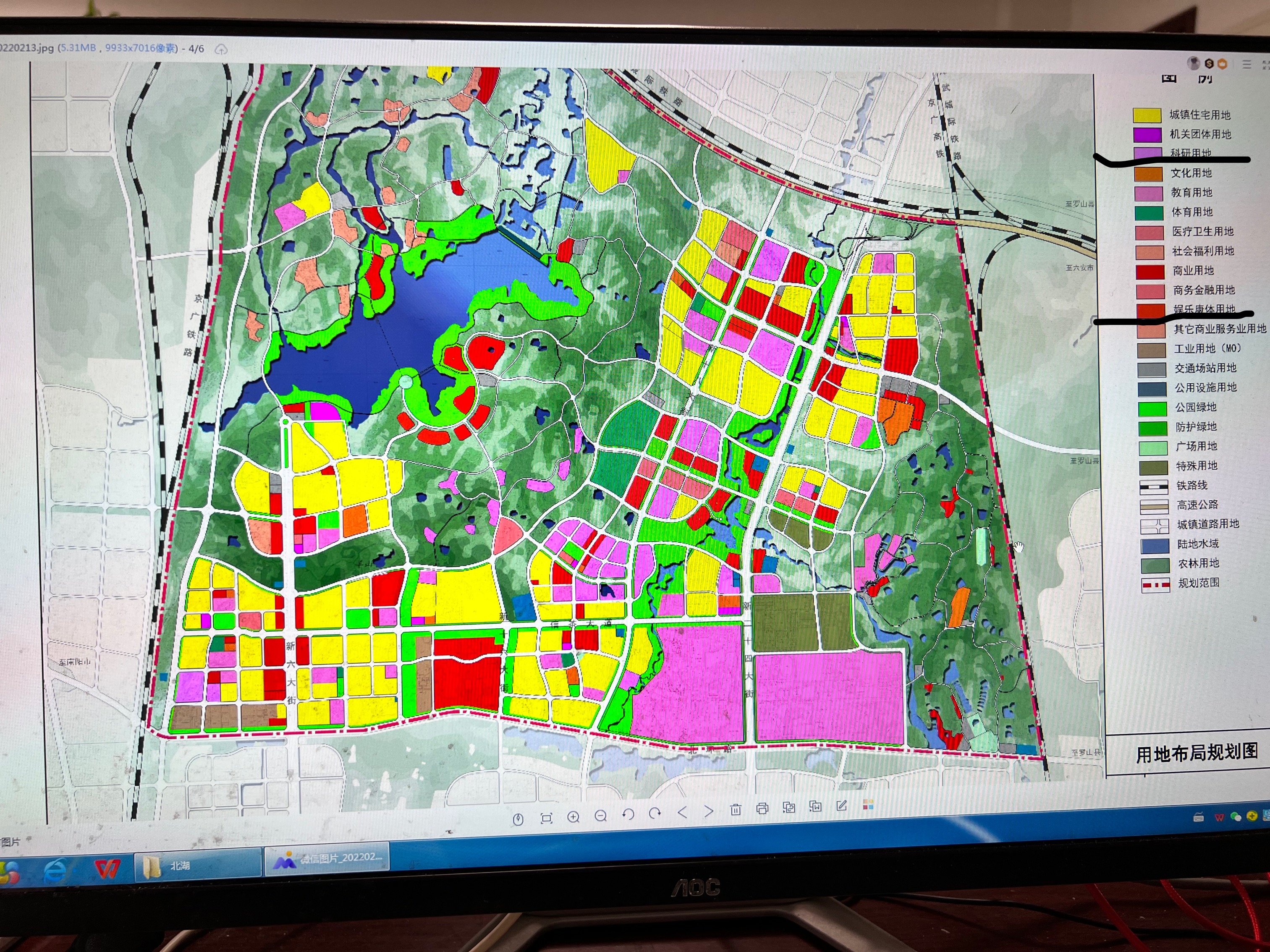Click the 图片 label at bottom left
The width and height of the screenshot is (1270, 952).
pos(10,842)
